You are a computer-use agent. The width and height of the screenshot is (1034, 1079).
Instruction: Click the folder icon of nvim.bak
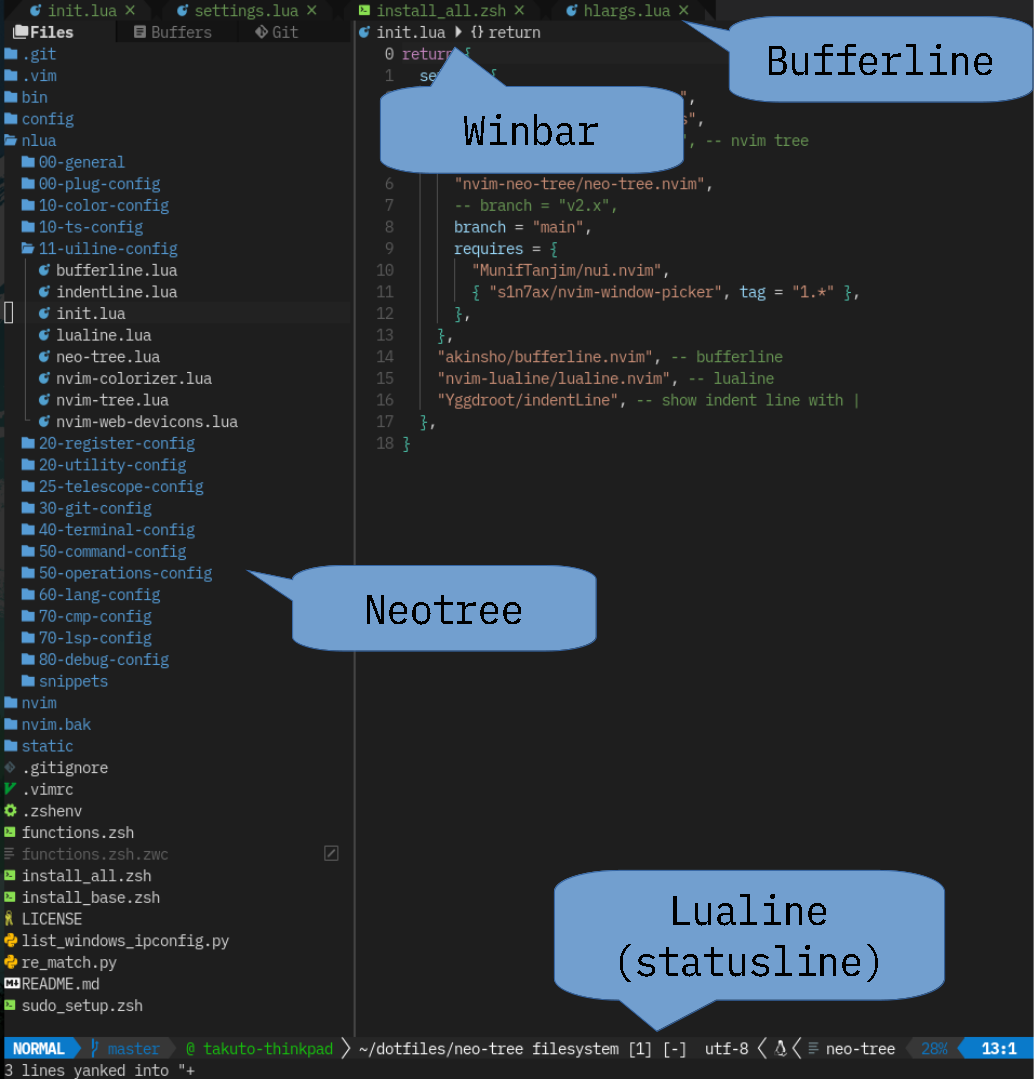(11, 724)
